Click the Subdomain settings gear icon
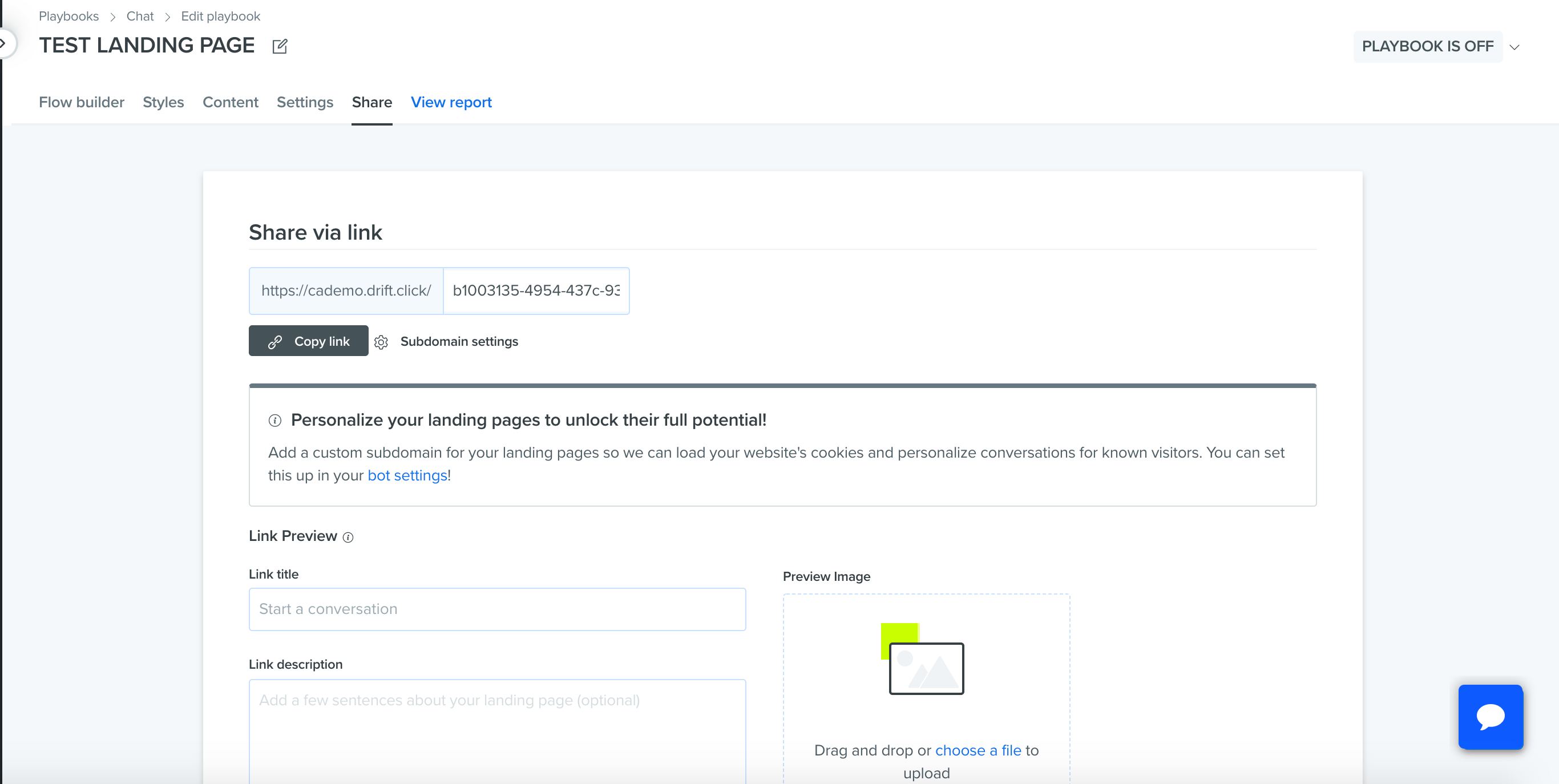The height and width of the screenshot is (784, 1559). click(x=381, y=342)
